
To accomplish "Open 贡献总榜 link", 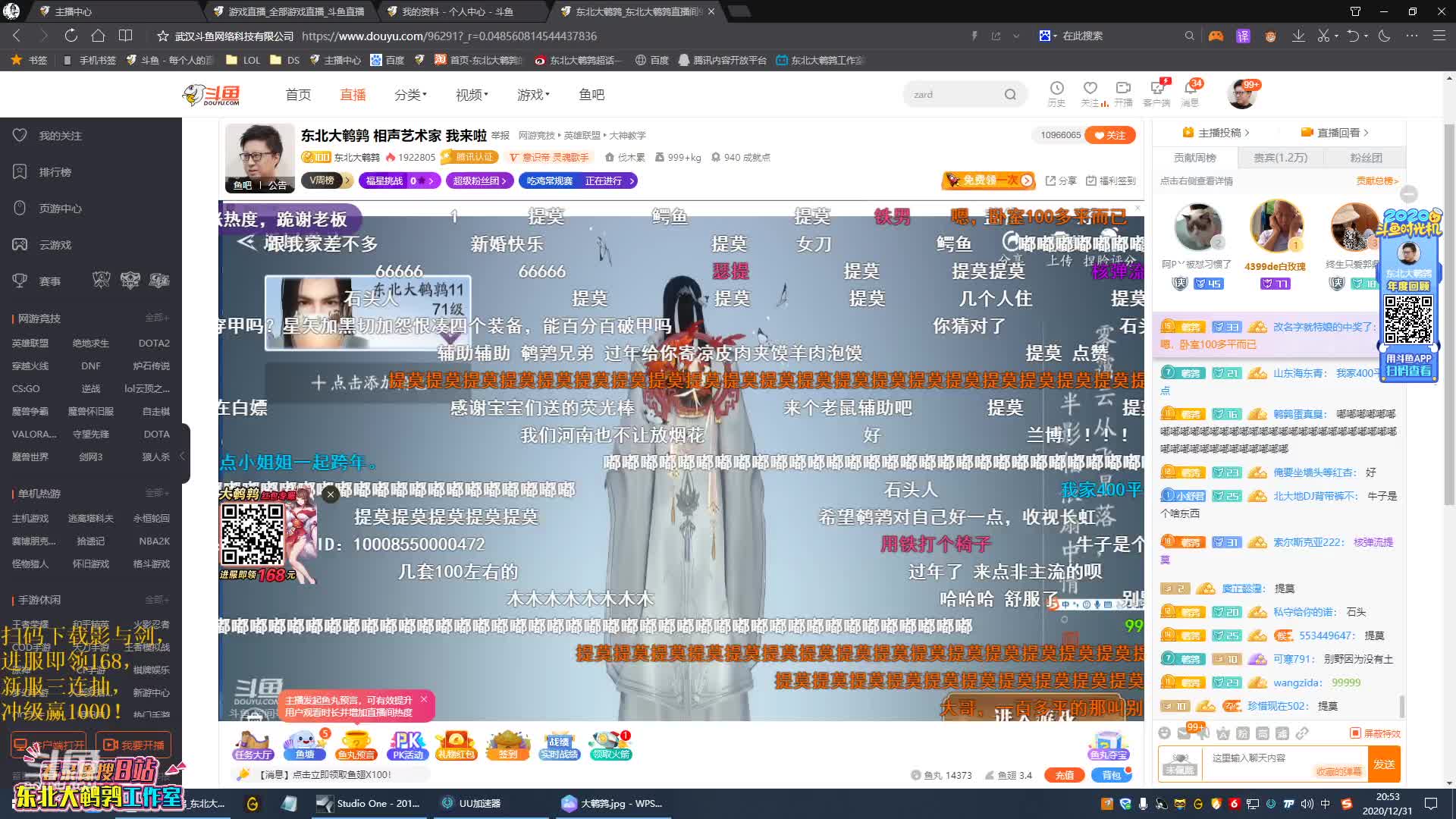I will [x=1377, y=180].
